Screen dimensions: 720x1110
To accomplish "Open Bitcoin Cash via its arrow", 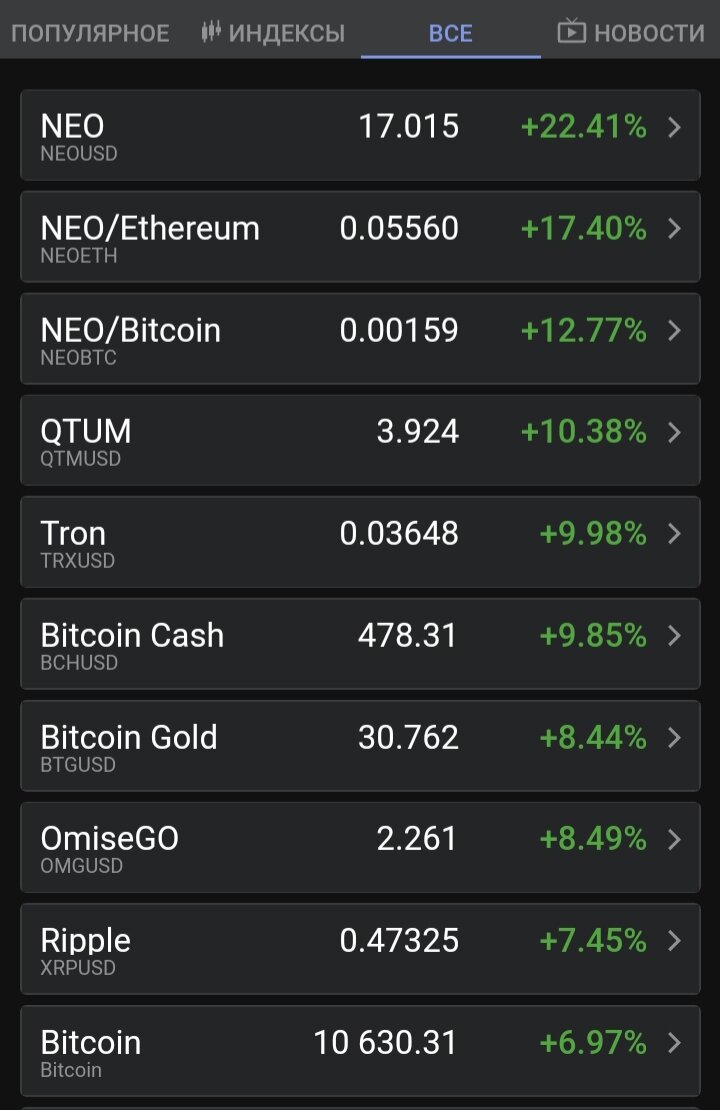I will coord(675,636).
